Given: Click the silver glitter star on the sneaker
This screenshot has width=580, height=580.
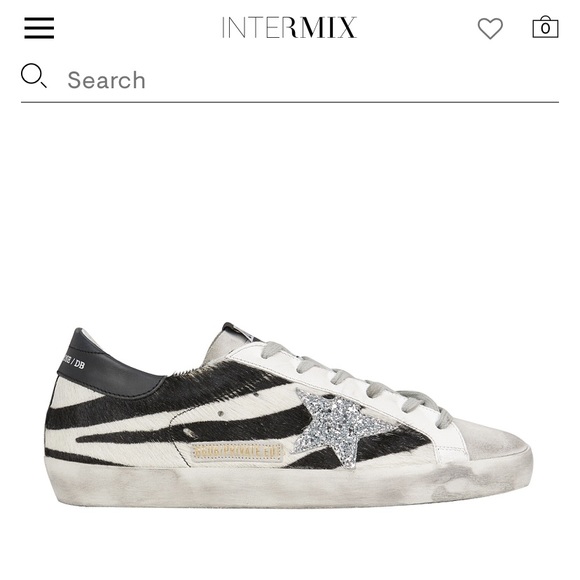Looking at the screenshot, I should click(338, 425).
